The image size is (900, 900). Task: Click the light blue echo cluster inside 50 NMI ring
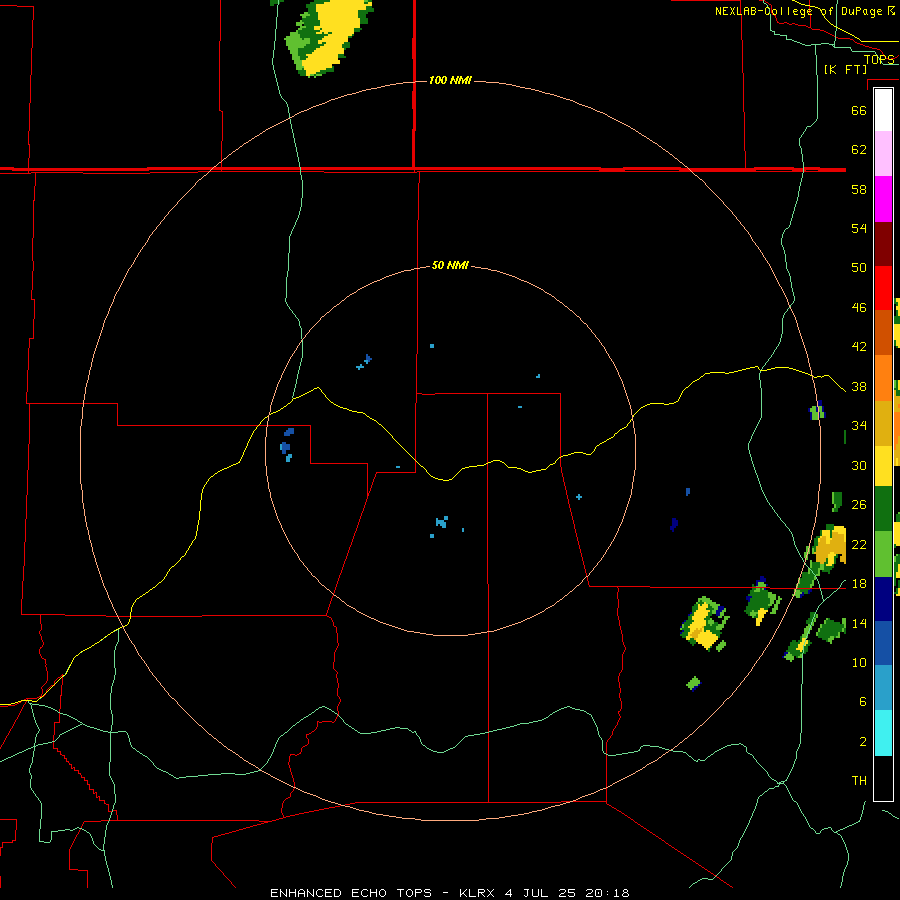pos(441,522)
